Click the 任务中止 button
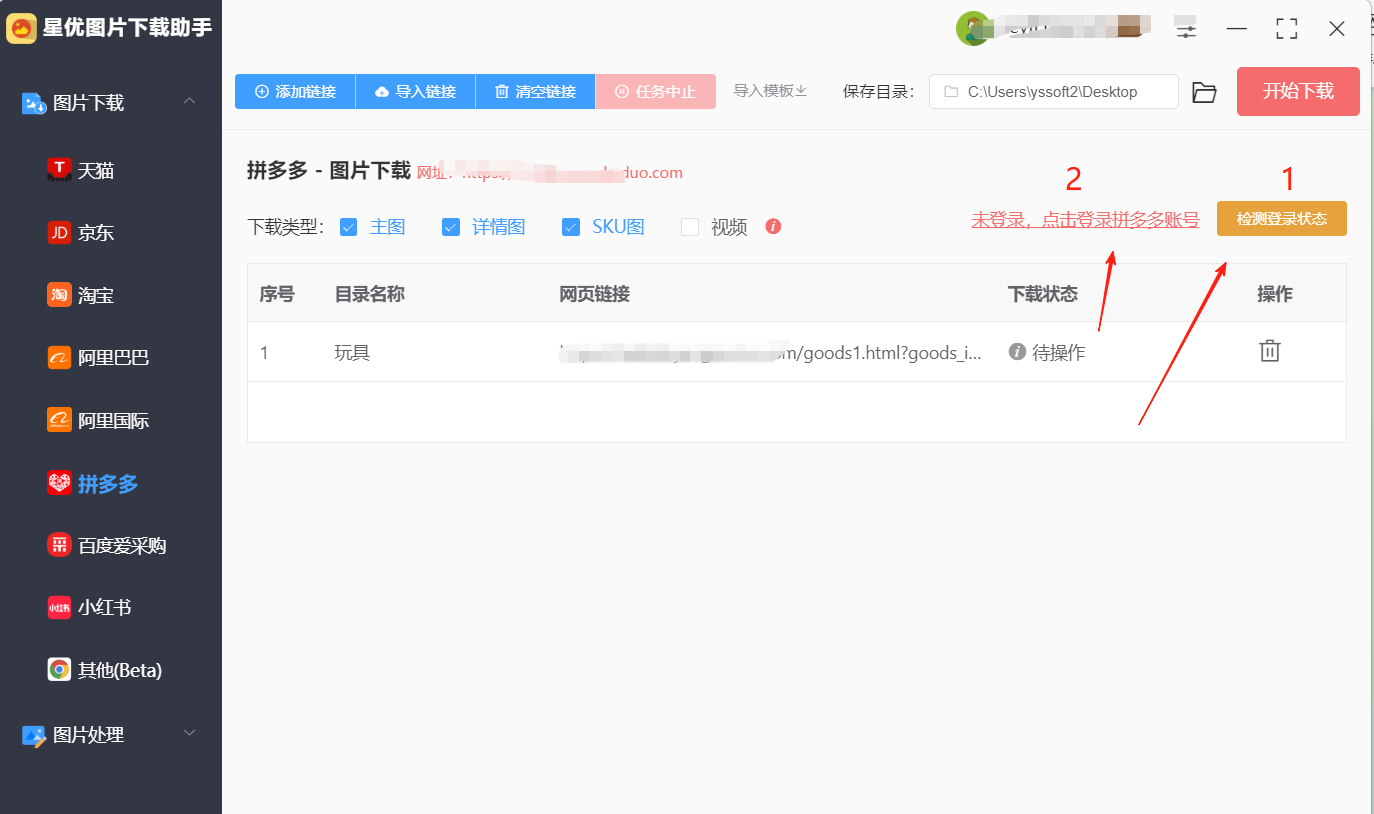Image resolution: width=1374 pixels, height=814 pixels. (x=655, y=92)
